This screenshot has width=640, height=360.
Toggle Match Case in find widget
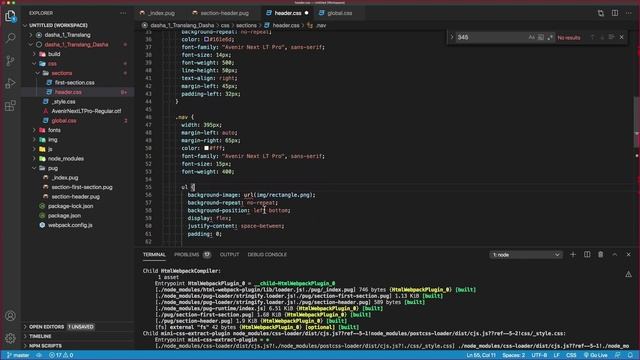(531, 37)
